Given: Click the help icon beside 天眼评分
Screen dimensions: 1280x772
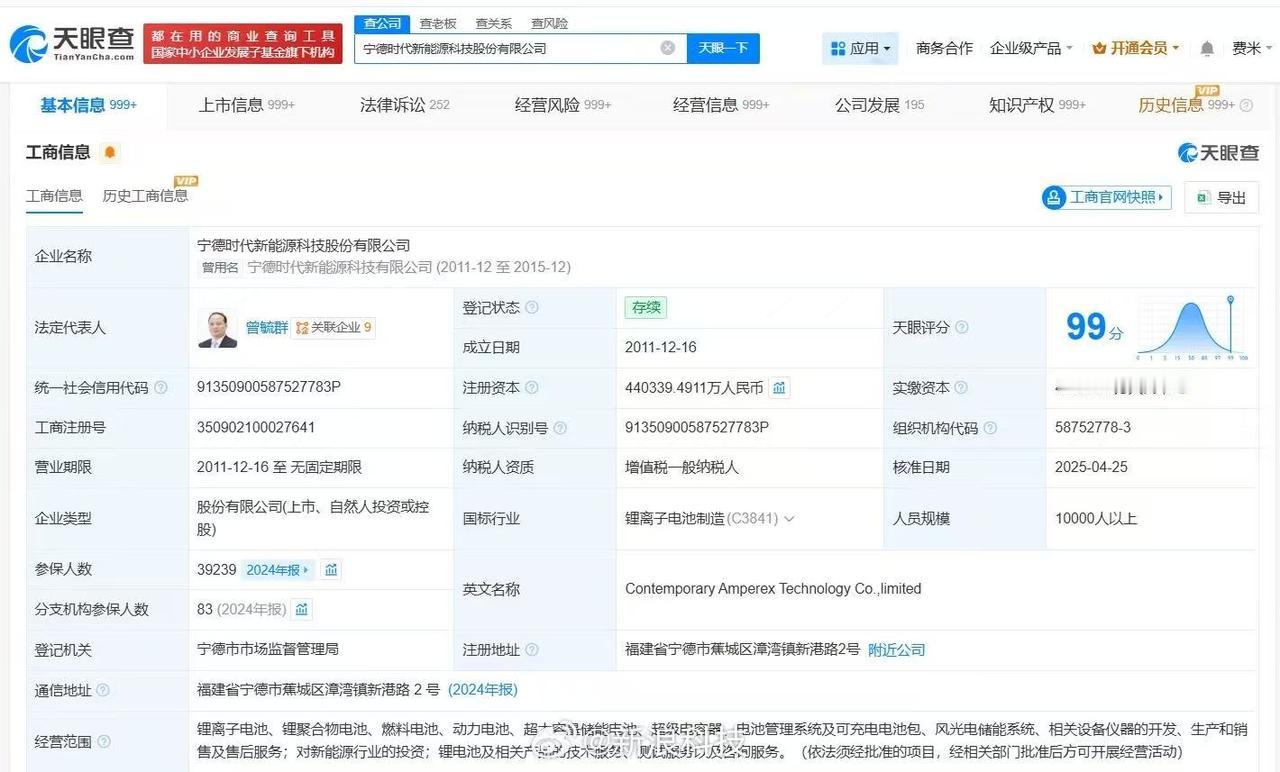Looking at the screenshot, I should pos(962,327).
